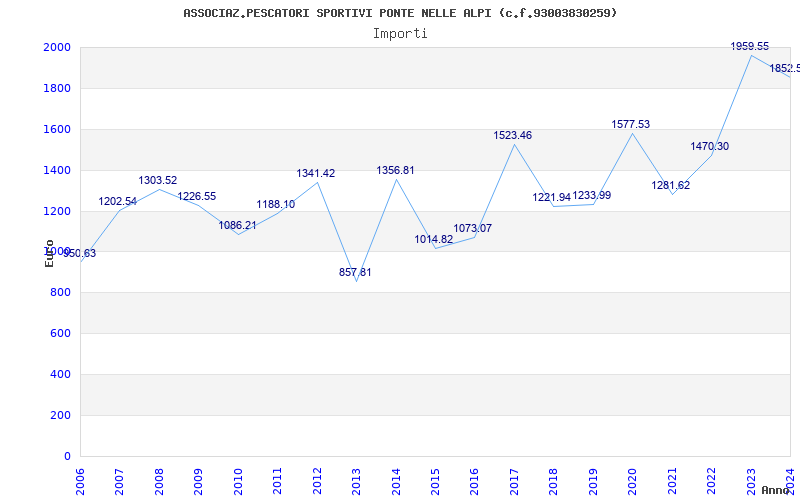Select the 1577.53 data label

click(631, 124)
